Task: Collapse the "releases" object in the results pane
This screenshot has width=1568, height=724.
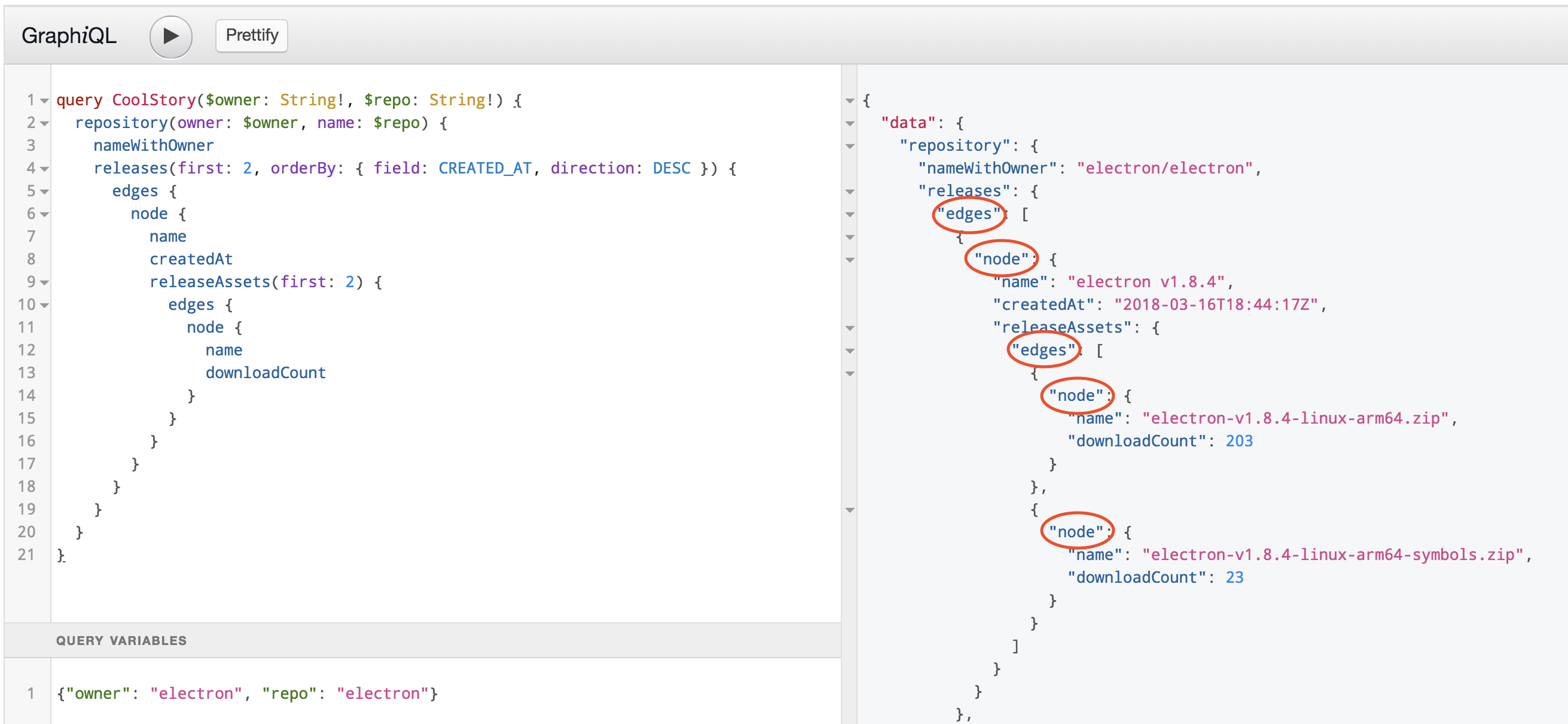Action: pyautogui.click(x=849, y=192)
